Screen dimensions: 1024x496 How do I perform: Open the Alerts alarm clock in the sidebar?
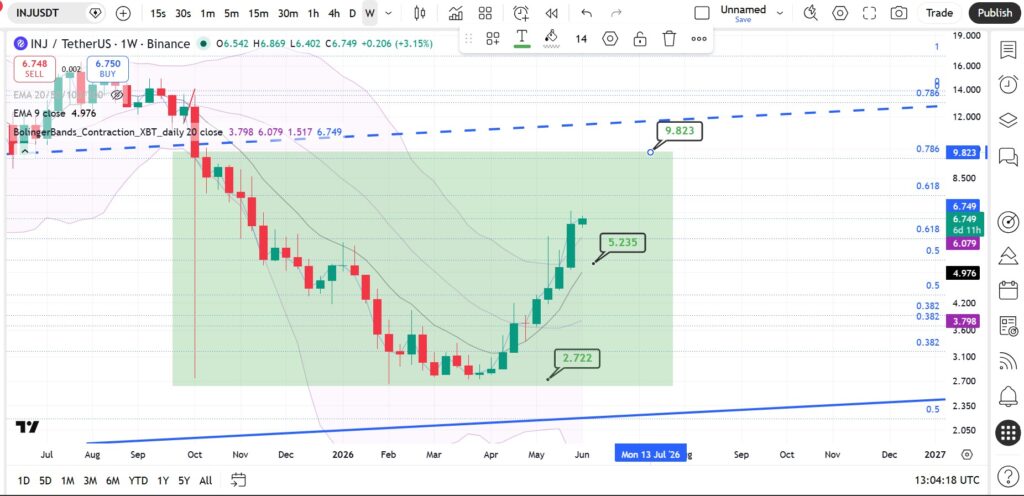[1008, 84]
